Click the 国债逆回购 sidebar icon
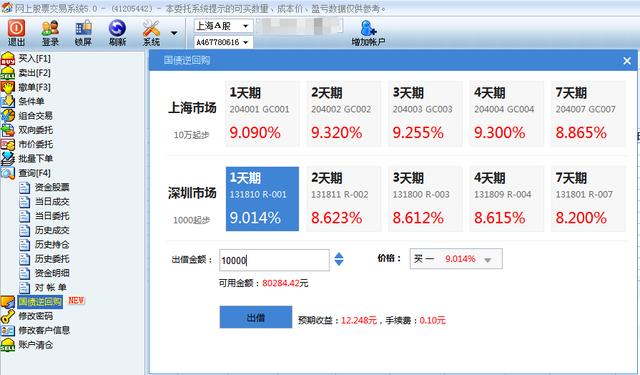Screen dimensions: 640x375 [8, 302]
